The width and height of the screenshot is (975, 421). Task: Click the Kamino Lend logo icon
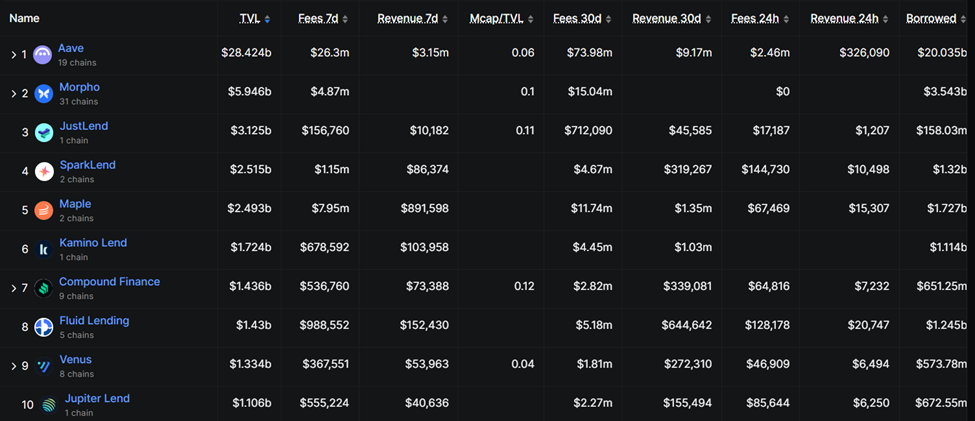pos(44,250)
